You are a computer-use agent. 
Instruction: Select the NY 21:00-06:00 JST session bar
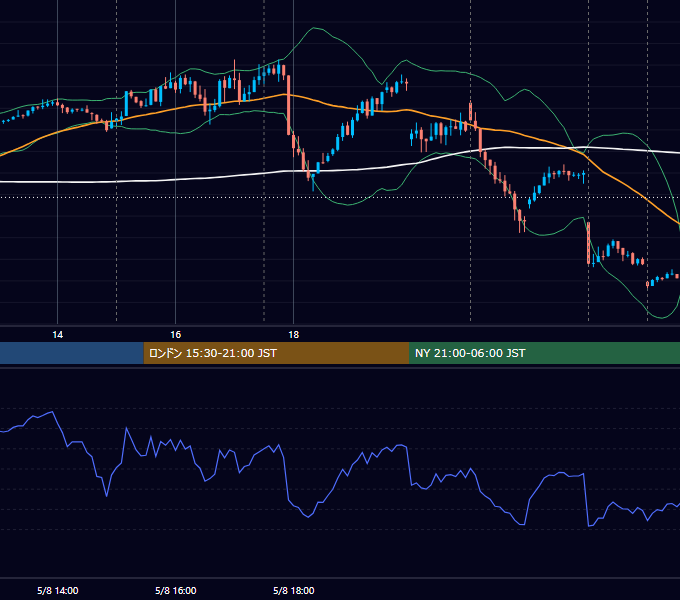(x=544, y=353)
